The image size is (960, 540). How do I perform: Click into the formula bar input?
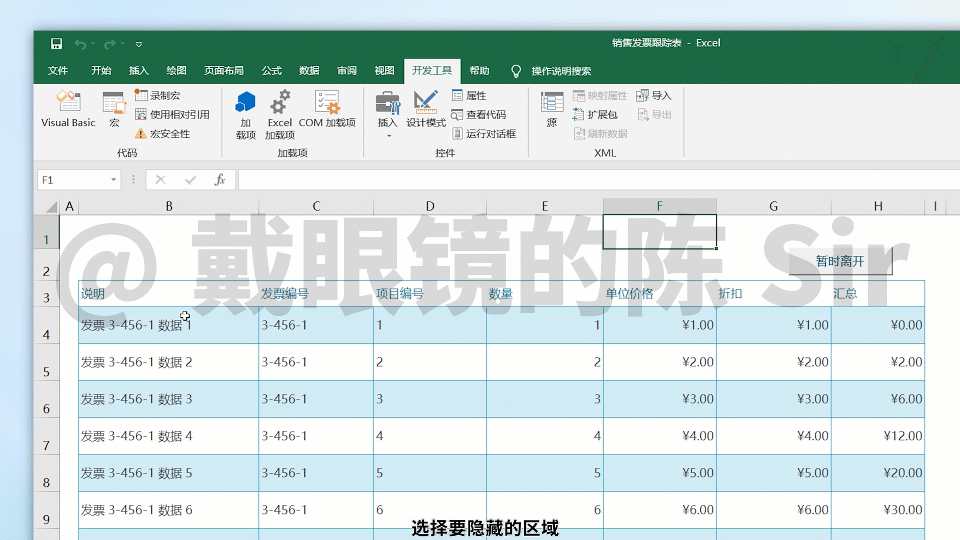(599, 180)
